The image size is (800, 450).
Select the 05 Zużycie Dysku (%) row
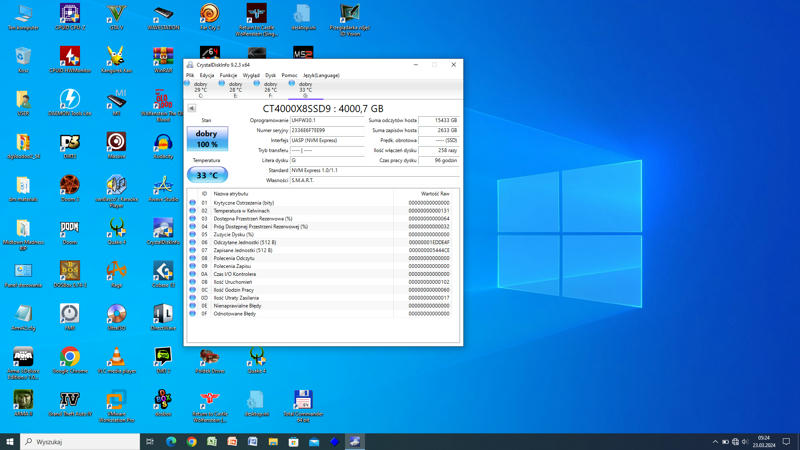click(x=322, y=234)
